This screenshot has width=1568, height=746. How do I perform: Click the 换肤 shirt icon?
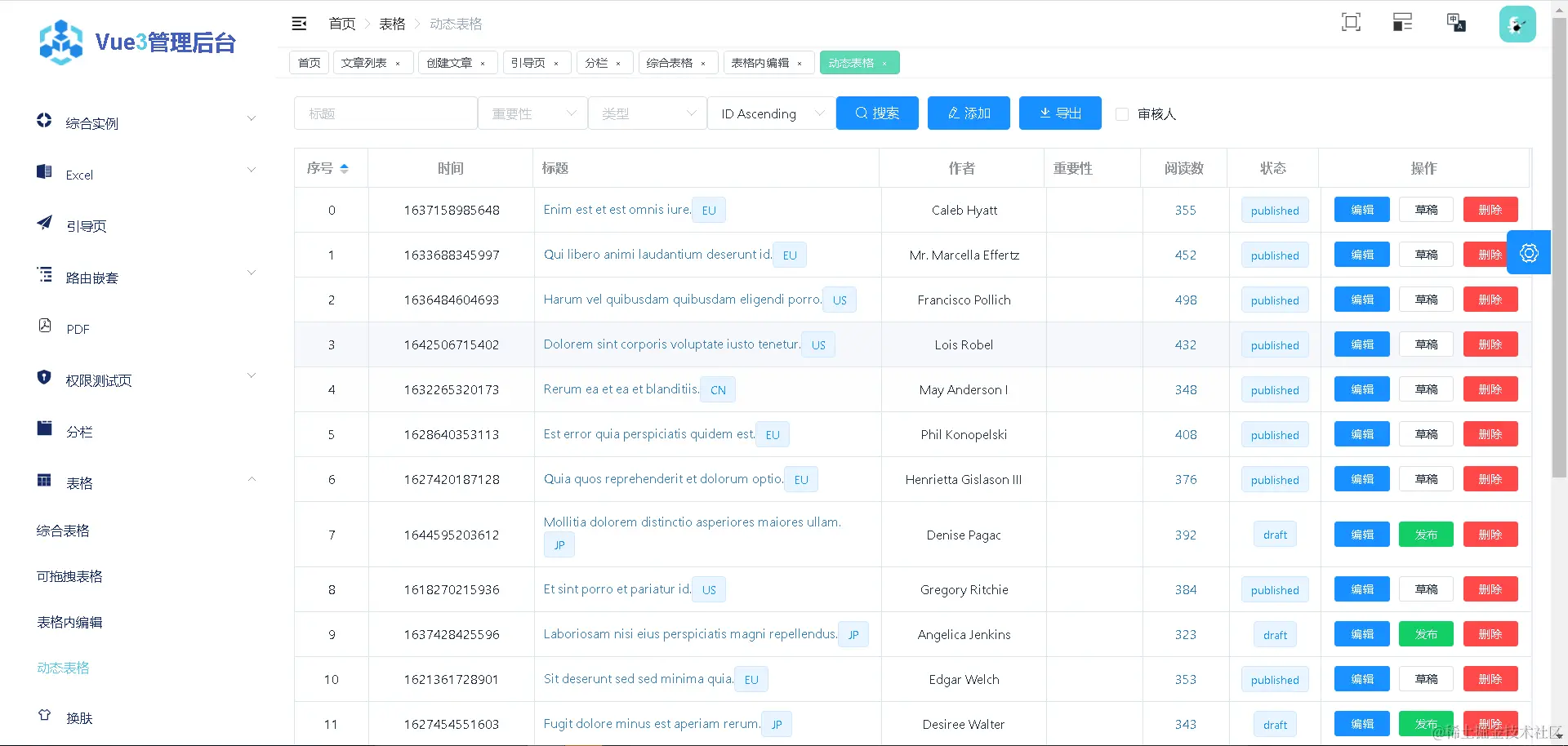tap(44, 715)
